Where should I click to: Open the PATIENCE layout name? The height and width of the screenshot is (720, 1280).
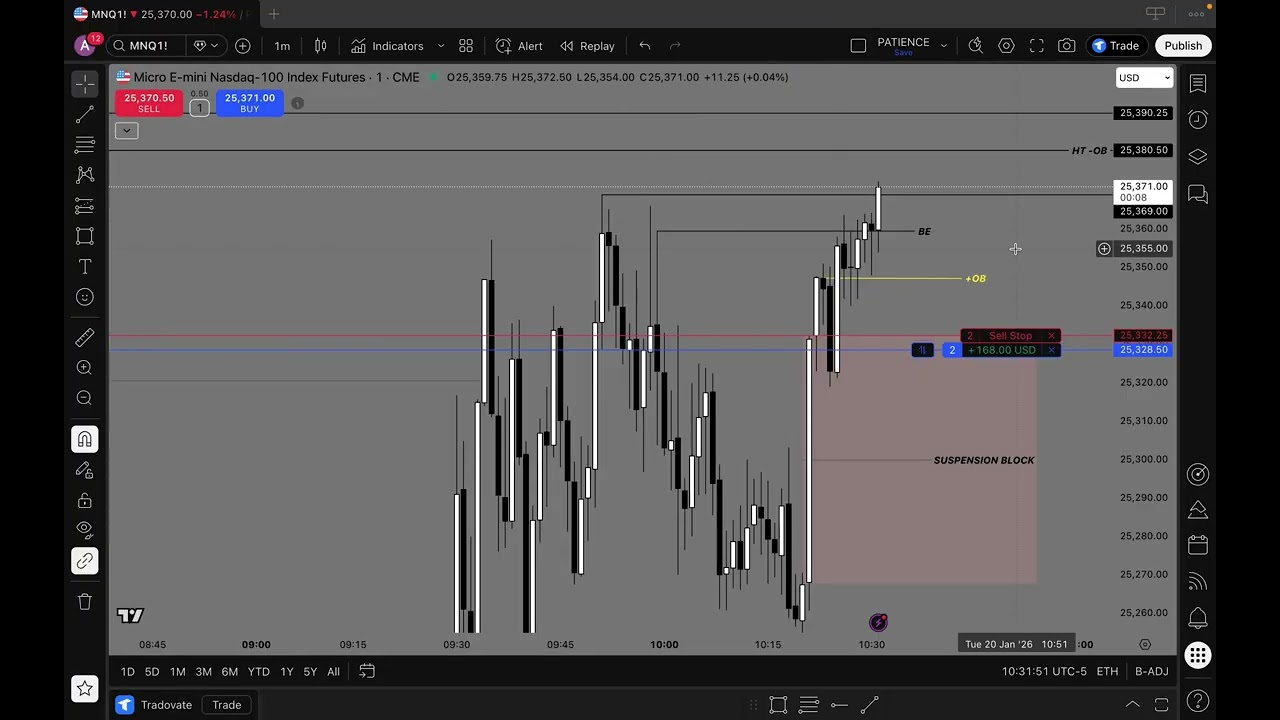(903, 43)
